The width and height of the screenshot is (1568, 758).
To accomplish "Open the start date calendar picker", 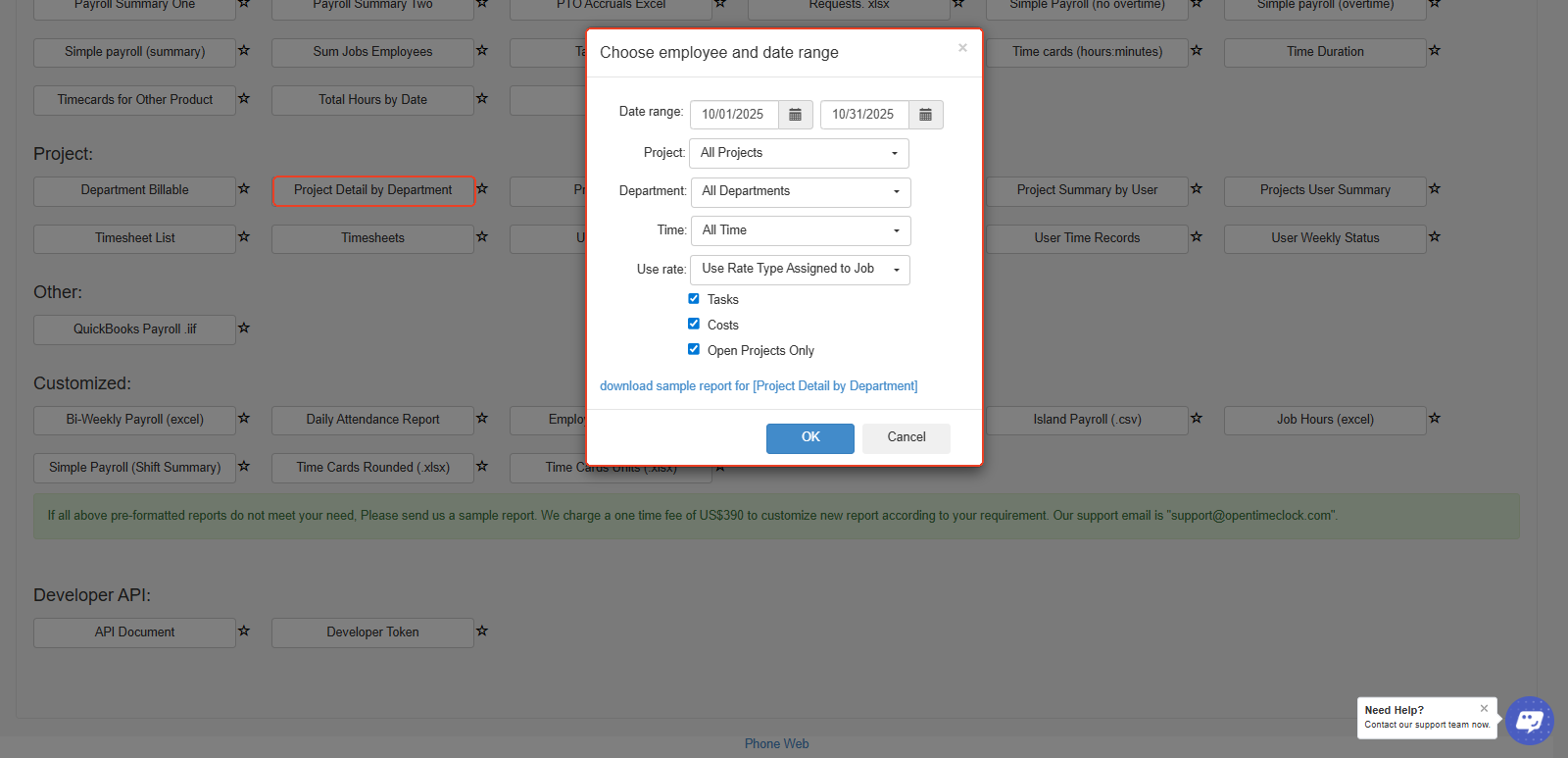I will (795, 115).
